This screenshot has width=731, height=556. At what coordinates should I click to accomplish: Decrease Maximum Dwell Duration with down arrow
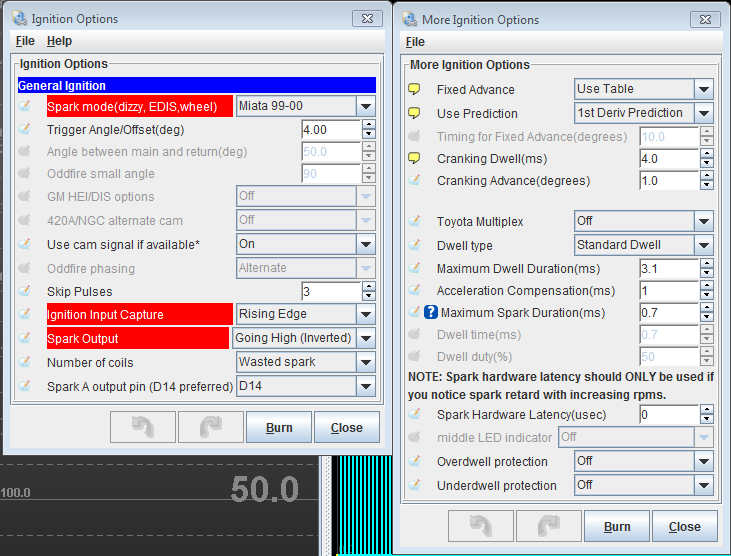(x=706, y=273)
